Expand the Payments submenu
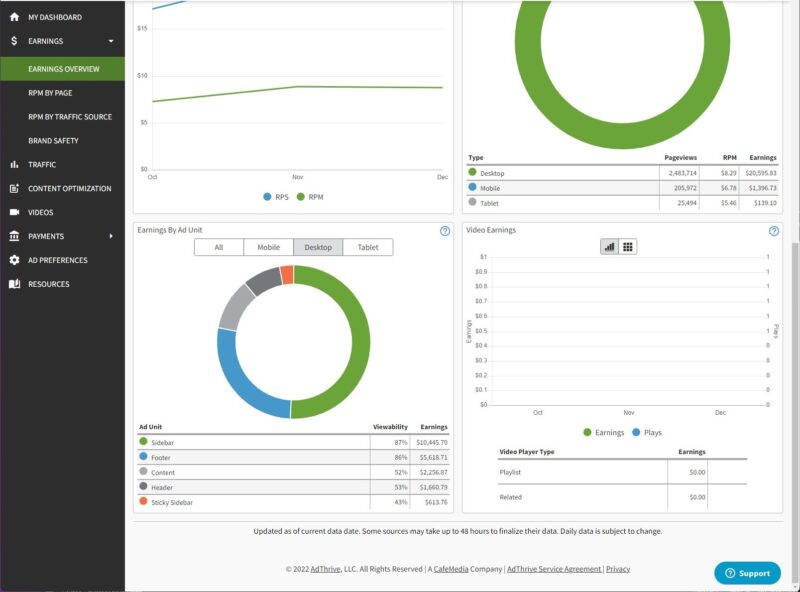This screenshot has height=592, width=800. (x=110, y=236)
